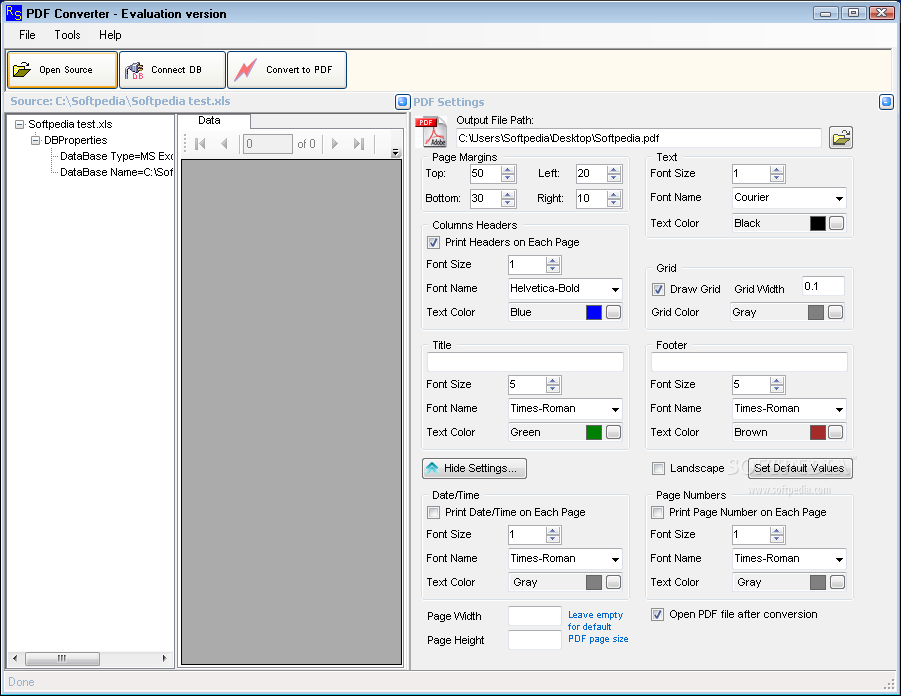Go to first record navigator button
The image size is (901, 696).
pos(200,144)
